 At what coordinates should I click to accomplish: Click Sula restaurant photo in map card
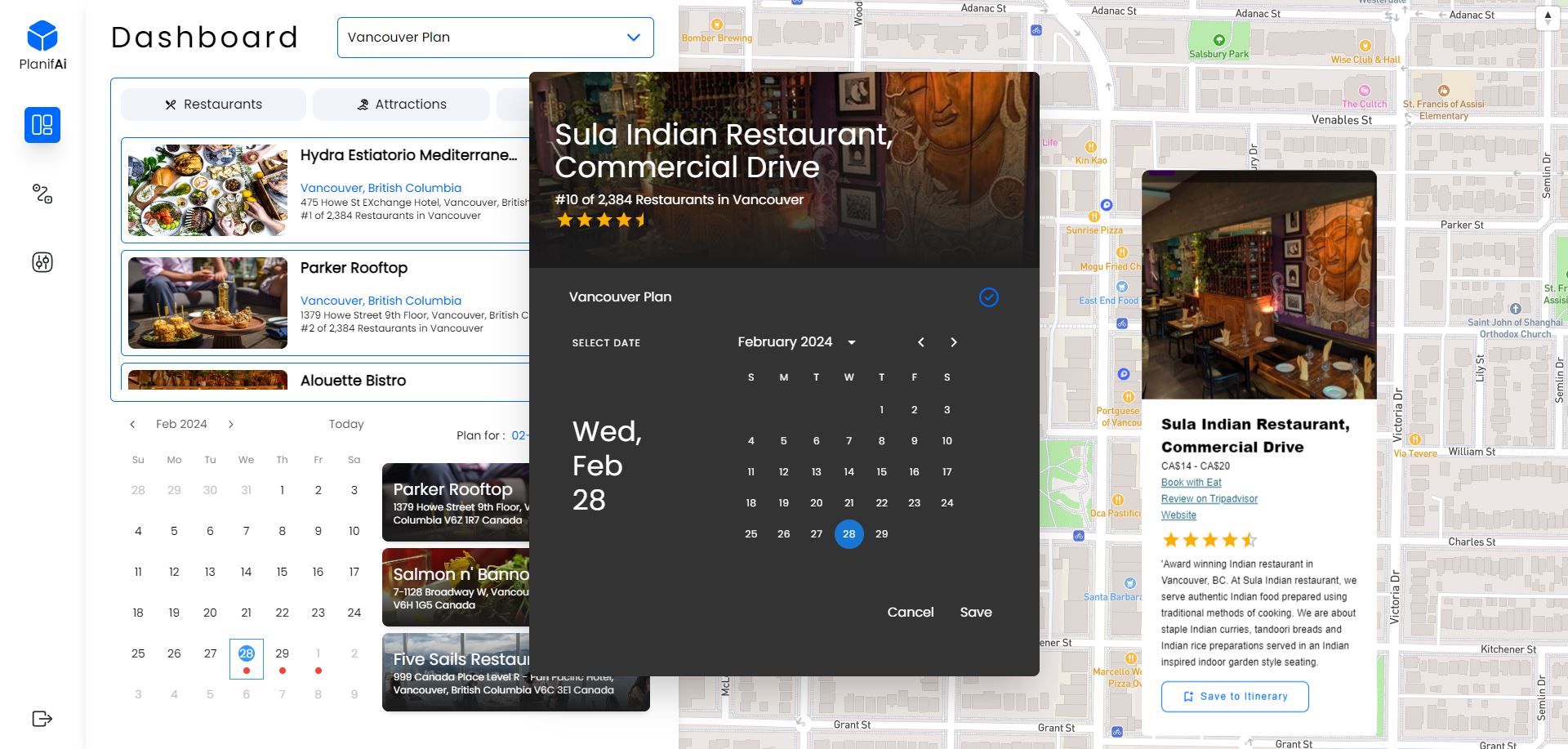[1259, 285]
